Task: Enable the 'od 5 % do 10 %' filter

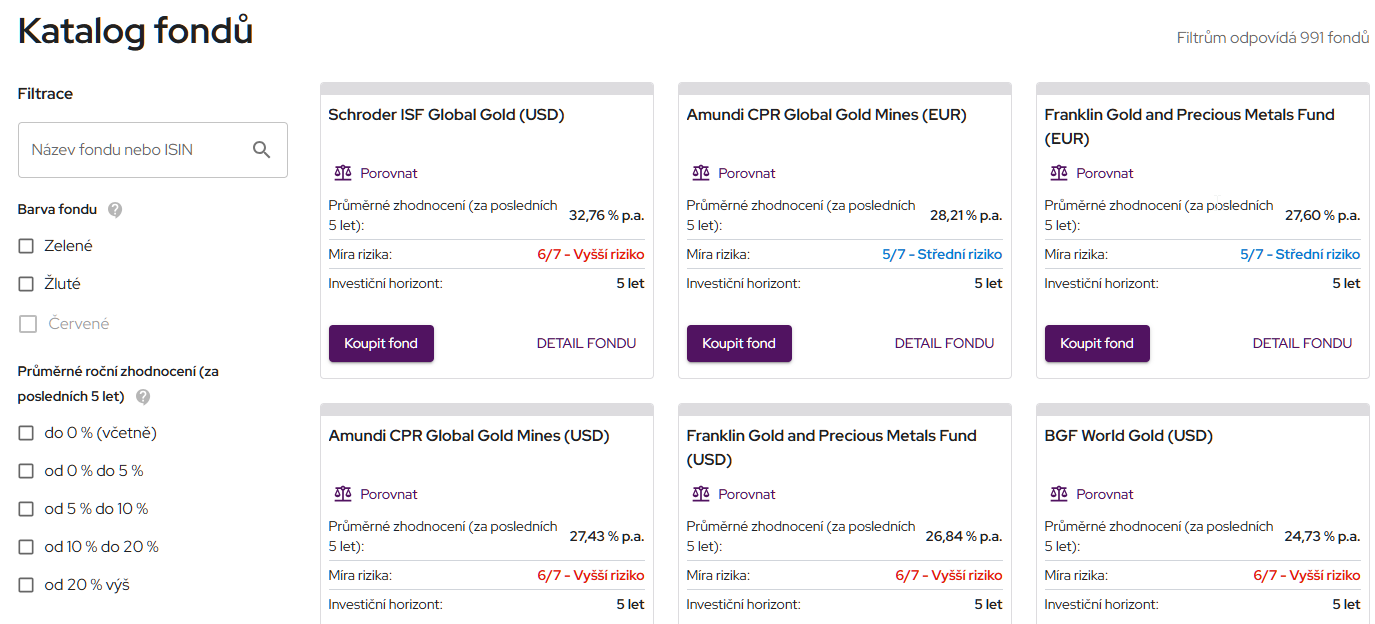Action: (26, 509)
